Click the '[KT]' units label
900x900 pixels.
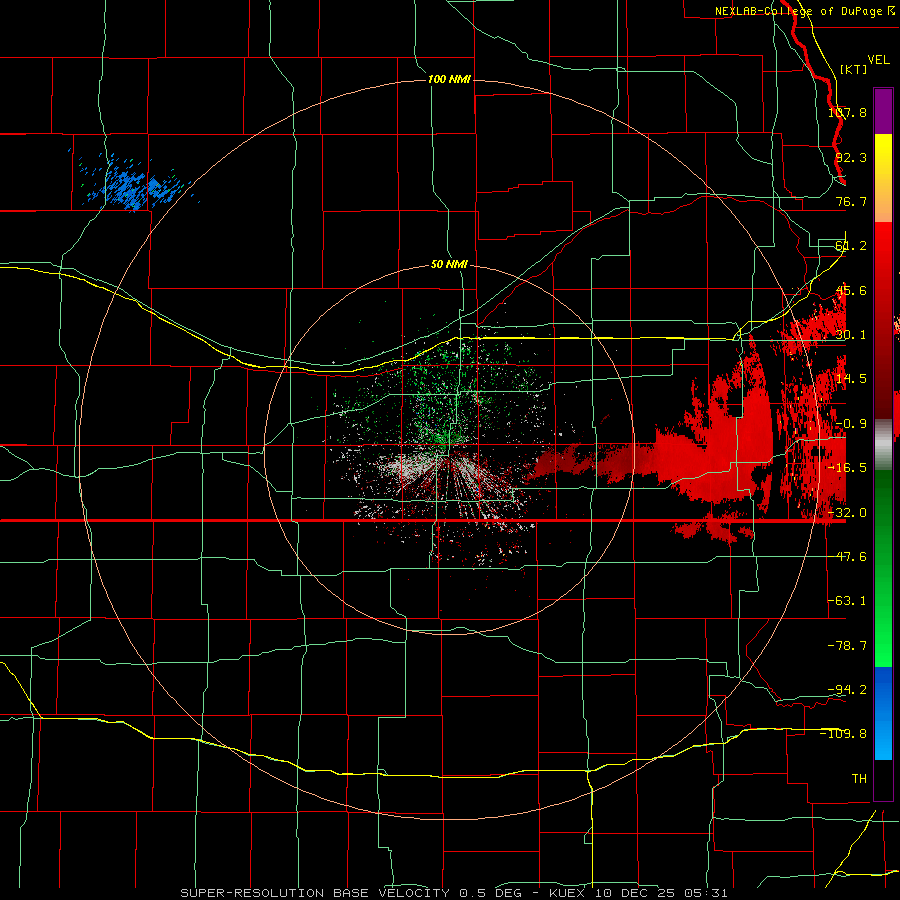[853, 69]
